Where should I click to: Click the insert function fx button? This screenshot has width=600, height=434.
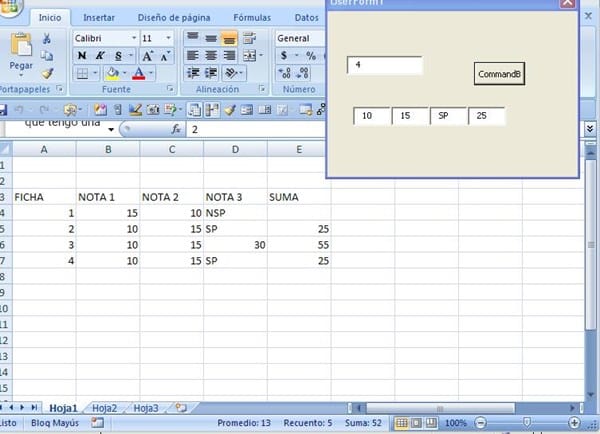click(x=176, y=129)
